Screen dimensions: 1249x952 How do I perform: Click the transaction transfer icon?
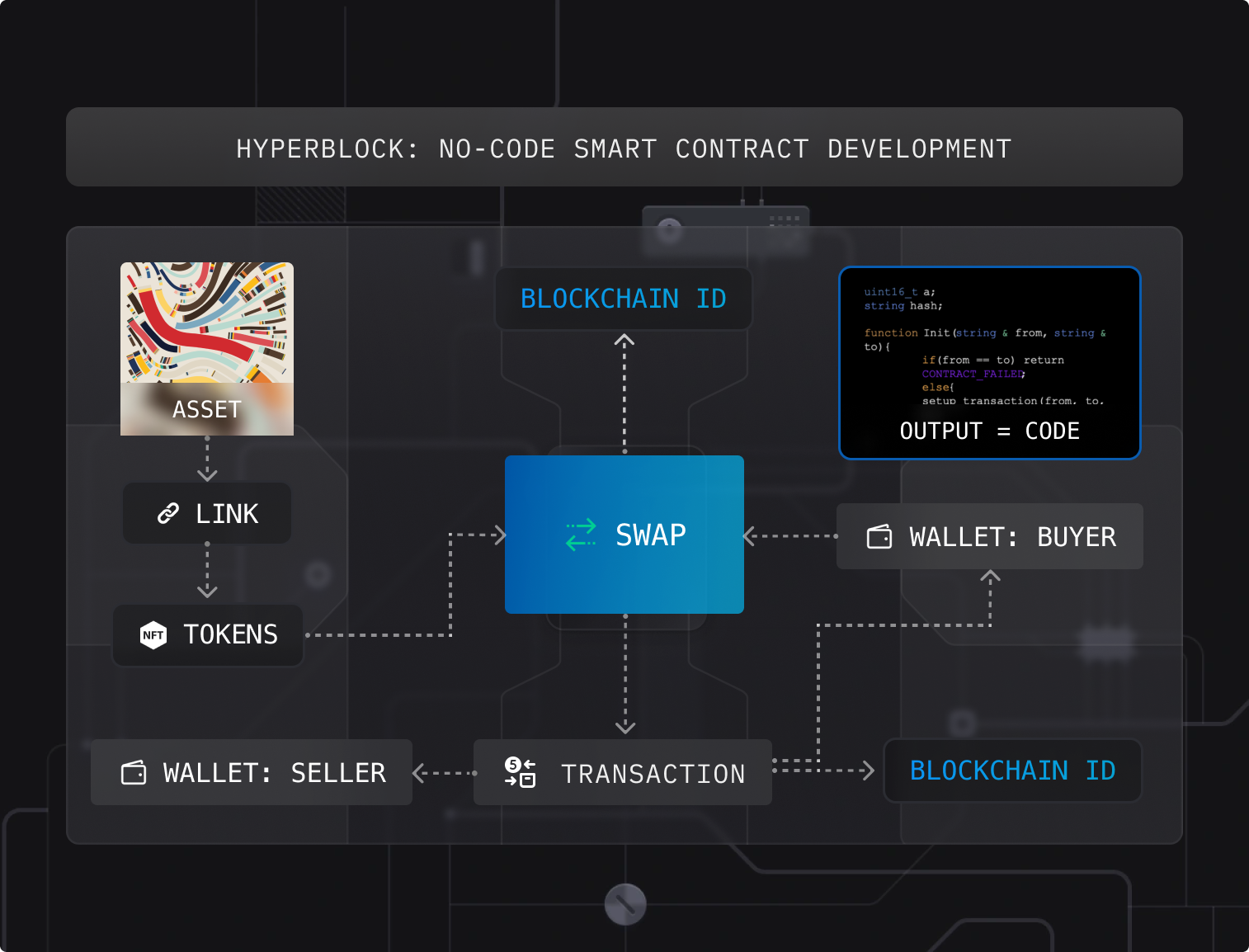point(521,773)
